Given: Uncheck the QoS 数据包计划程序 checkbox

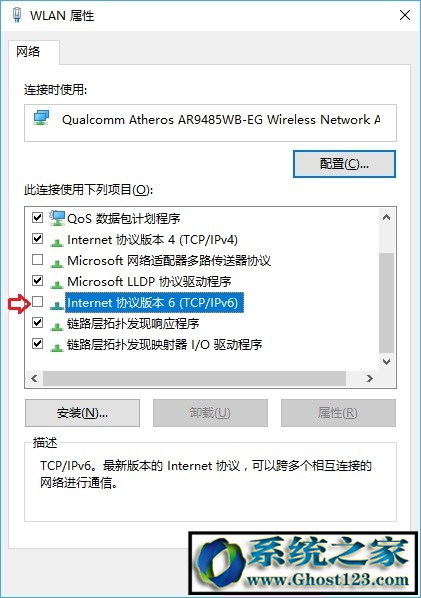Looking at the screenshot, I should tap(37, 218).
